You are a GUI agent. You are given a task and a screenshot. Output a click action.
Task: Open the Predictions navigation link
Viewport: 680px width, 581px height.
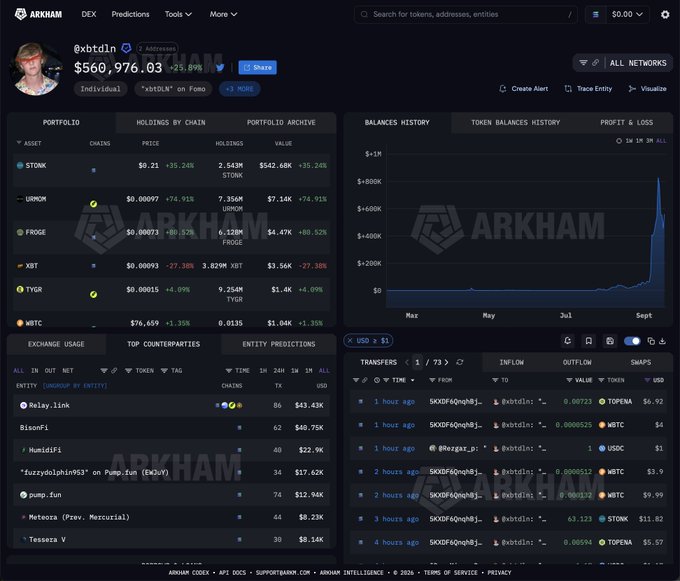click(130, 14)
